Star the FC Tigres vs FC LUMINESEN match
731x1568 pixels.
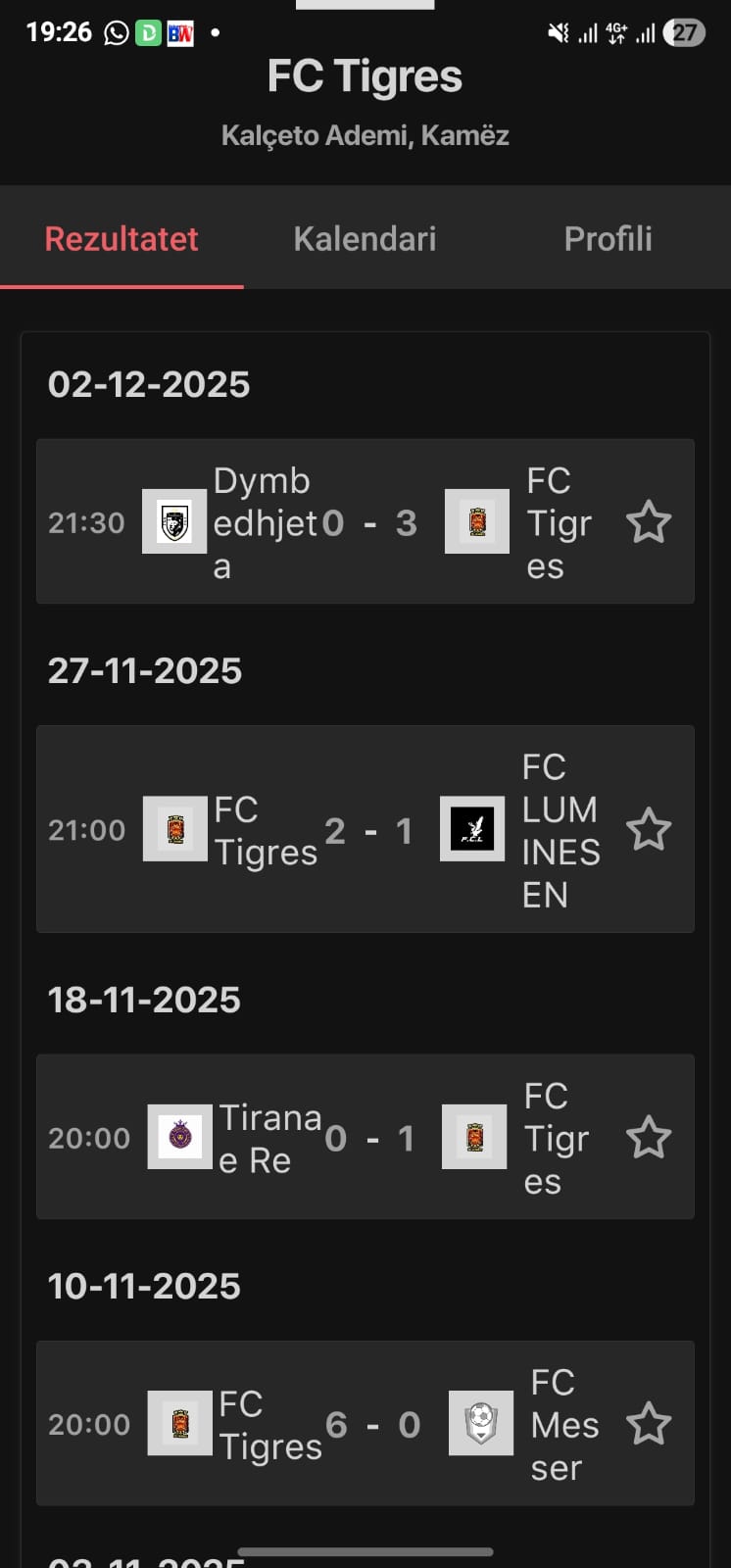tap(648, 830)
